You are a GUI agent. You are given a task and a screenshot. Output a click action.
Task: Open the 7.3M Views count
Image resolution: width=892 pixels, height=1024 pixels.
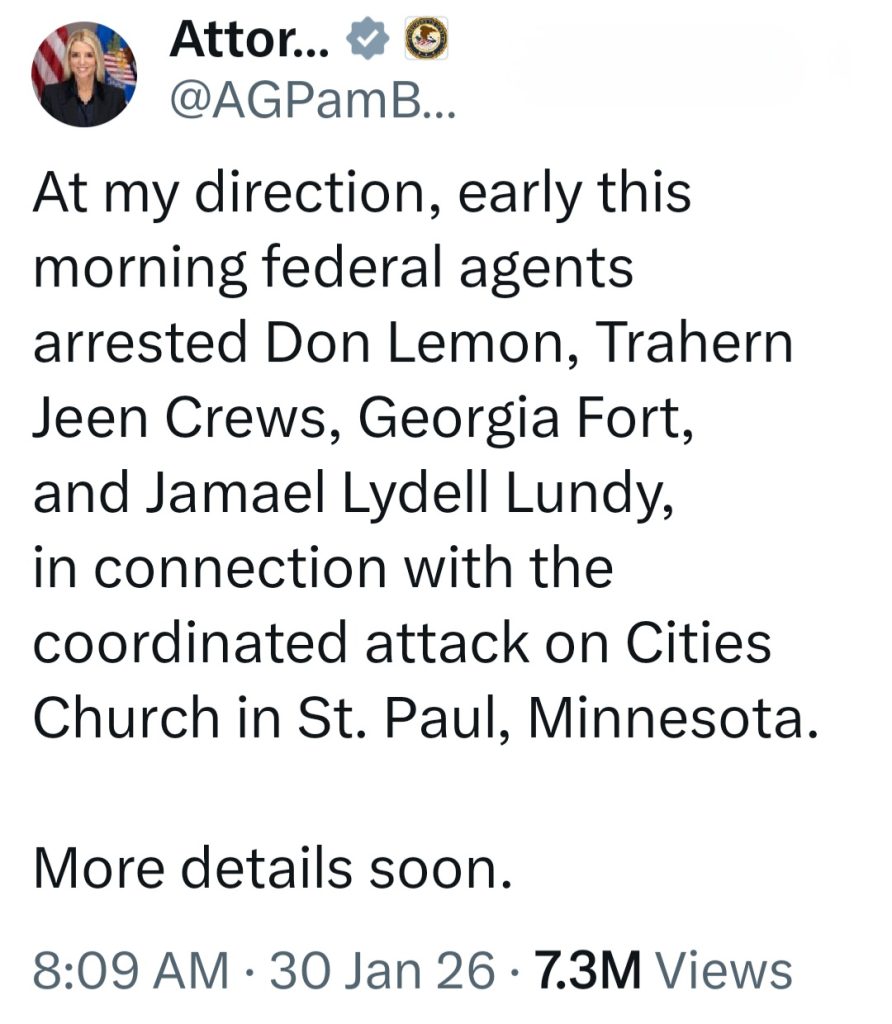pyautogui.click(x=664, y=969)
